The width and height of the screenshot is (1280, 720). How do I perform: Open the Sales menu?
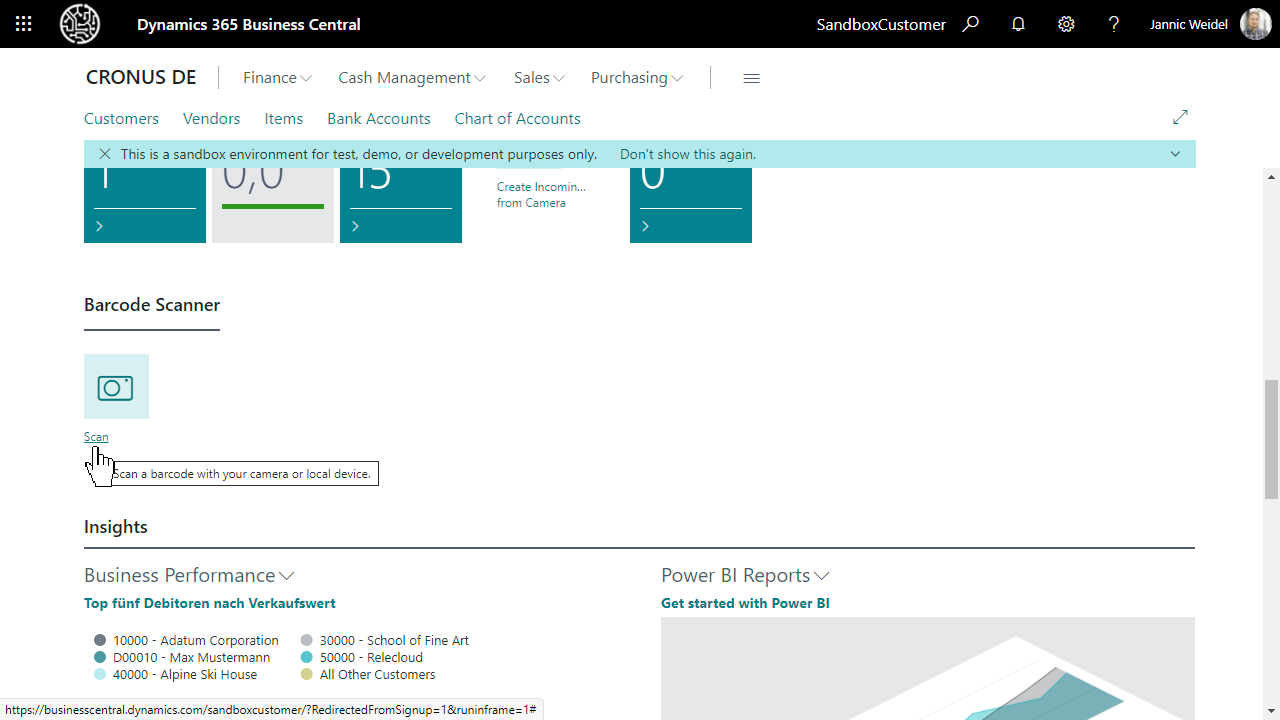pos(538,77)
